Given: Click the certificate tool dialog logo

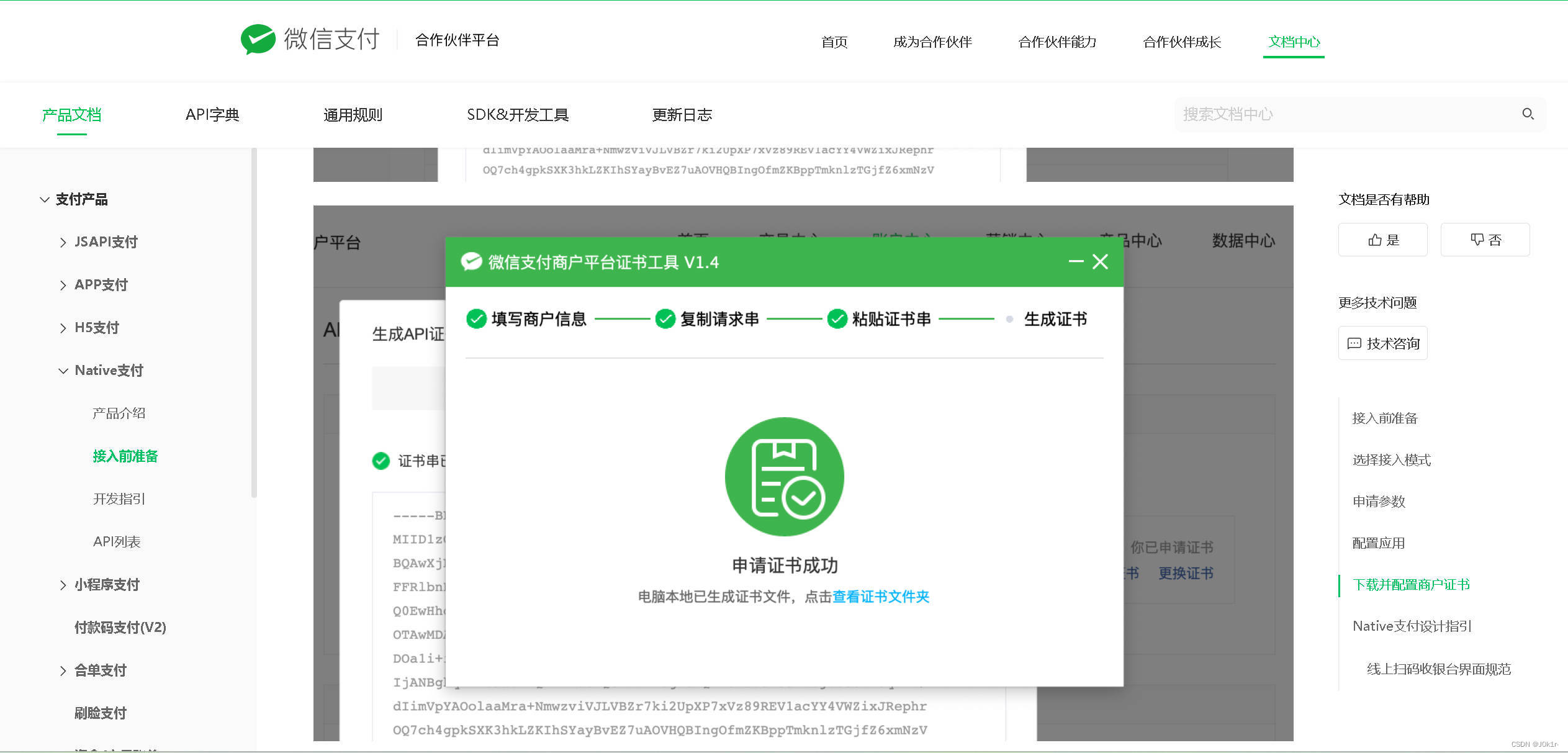Looking at the screenshot, I should point(471,262).
